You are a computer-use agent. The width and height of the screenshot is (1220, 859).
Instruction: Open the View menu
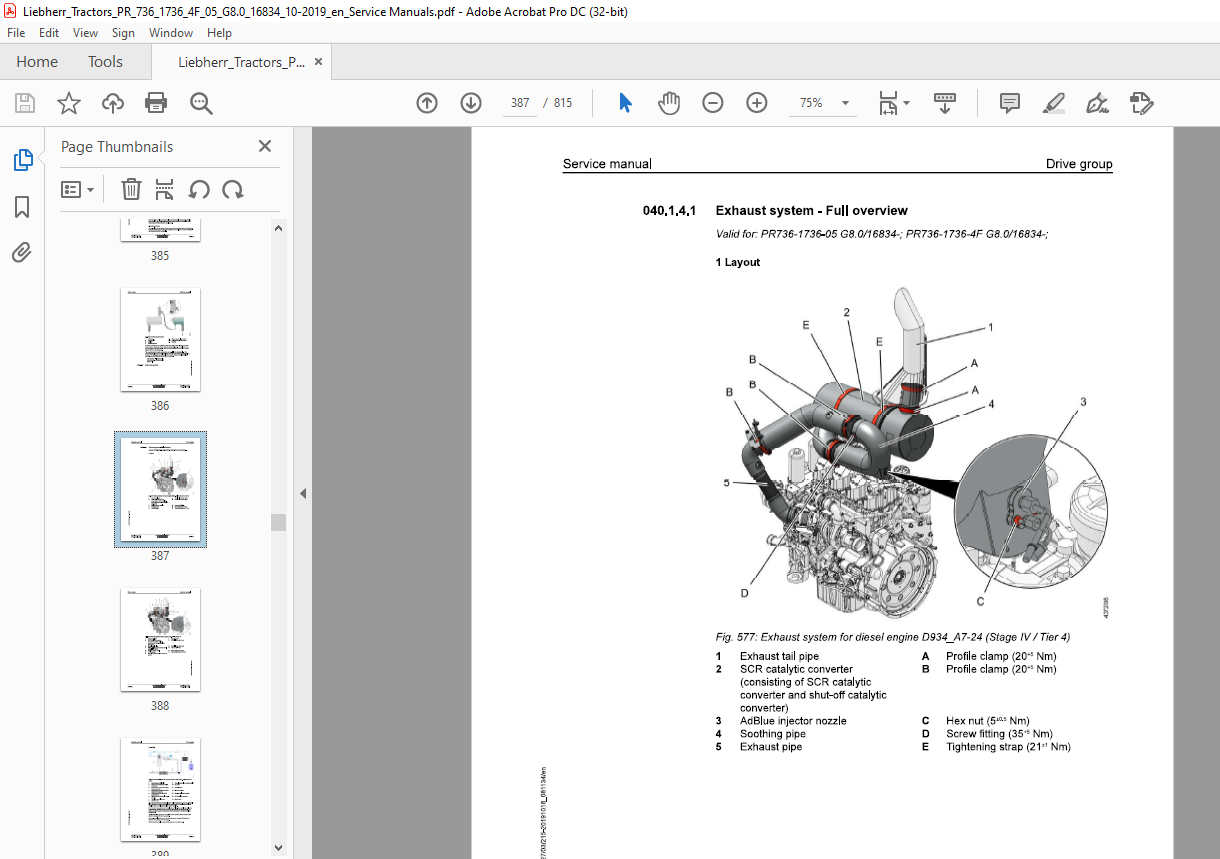85,33
